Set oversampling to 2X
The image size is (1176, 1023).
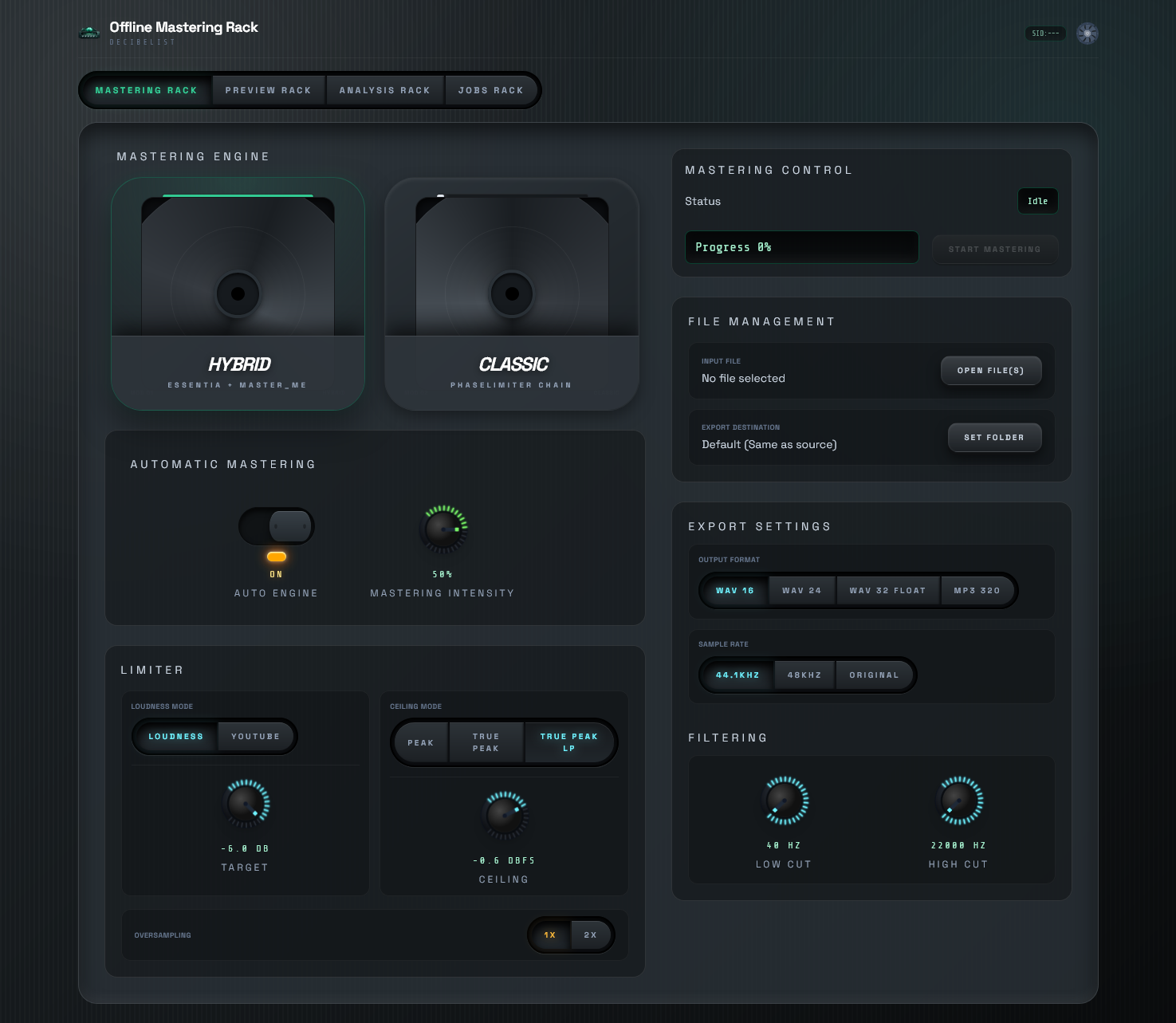tap(591, 934)
